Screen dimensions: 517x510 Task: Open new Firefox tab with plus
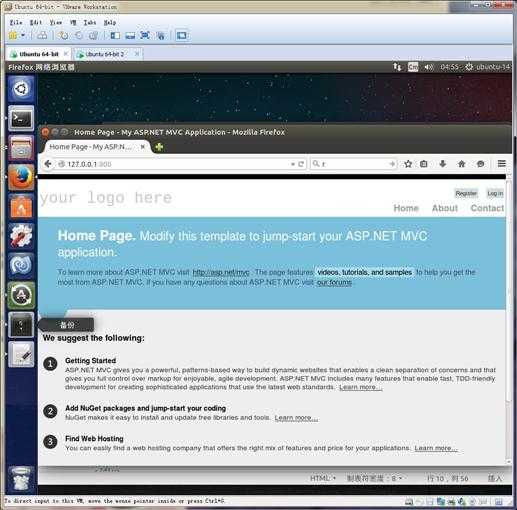pyautogui.click(x=159, y=147)
